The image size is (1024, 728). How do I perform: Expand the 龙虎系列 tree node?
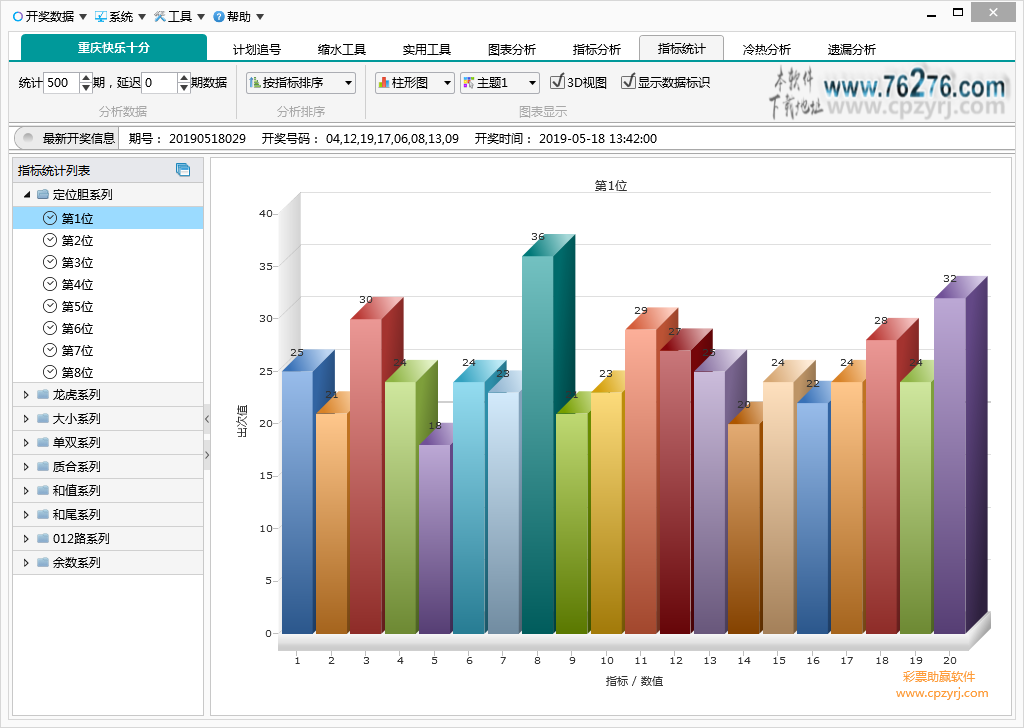tap(26, 394)
